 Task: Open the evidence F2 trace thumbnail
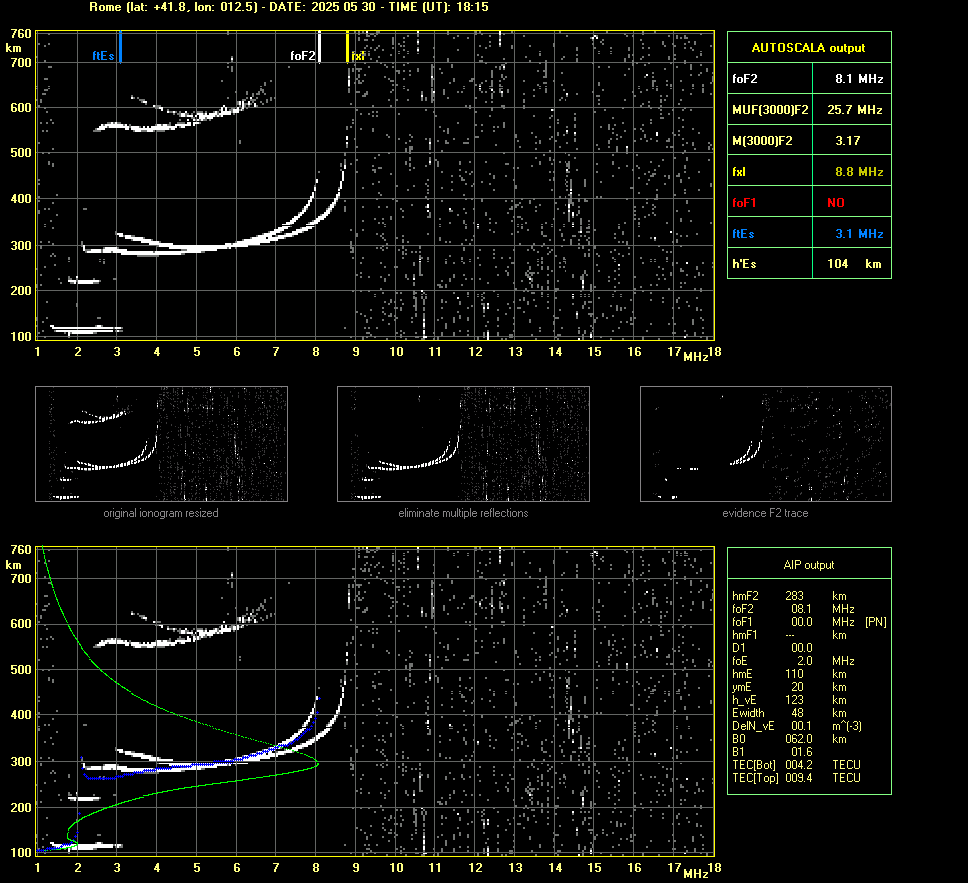pyautogui.click(x=766, y=444)
